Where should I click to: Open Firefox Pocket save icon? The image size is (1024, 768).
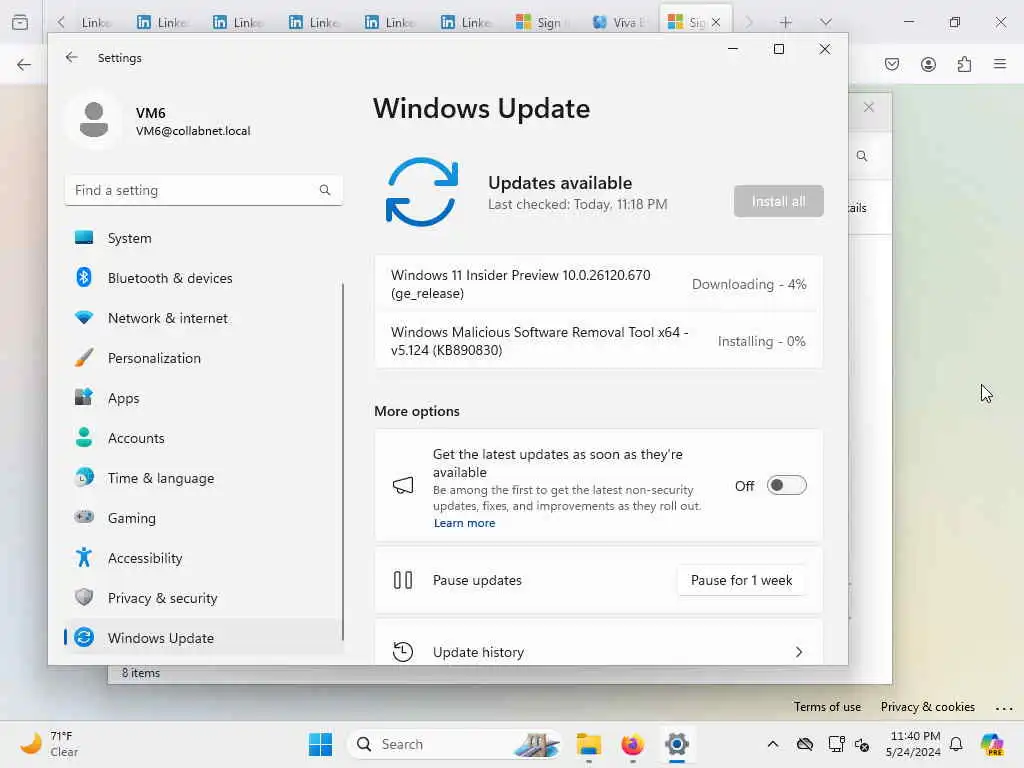coord(892,64)
